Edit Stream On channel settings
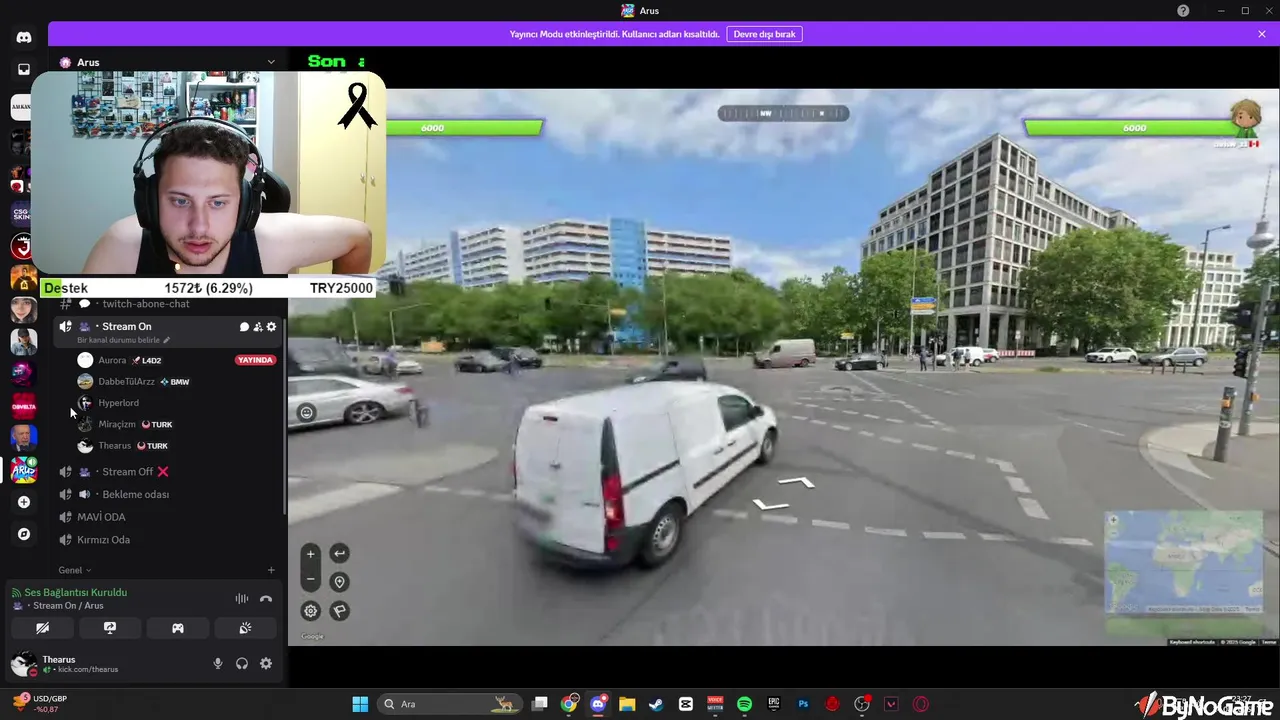Screen dimensions: 1280x720 pyautogui.click(x=271, y=327)
